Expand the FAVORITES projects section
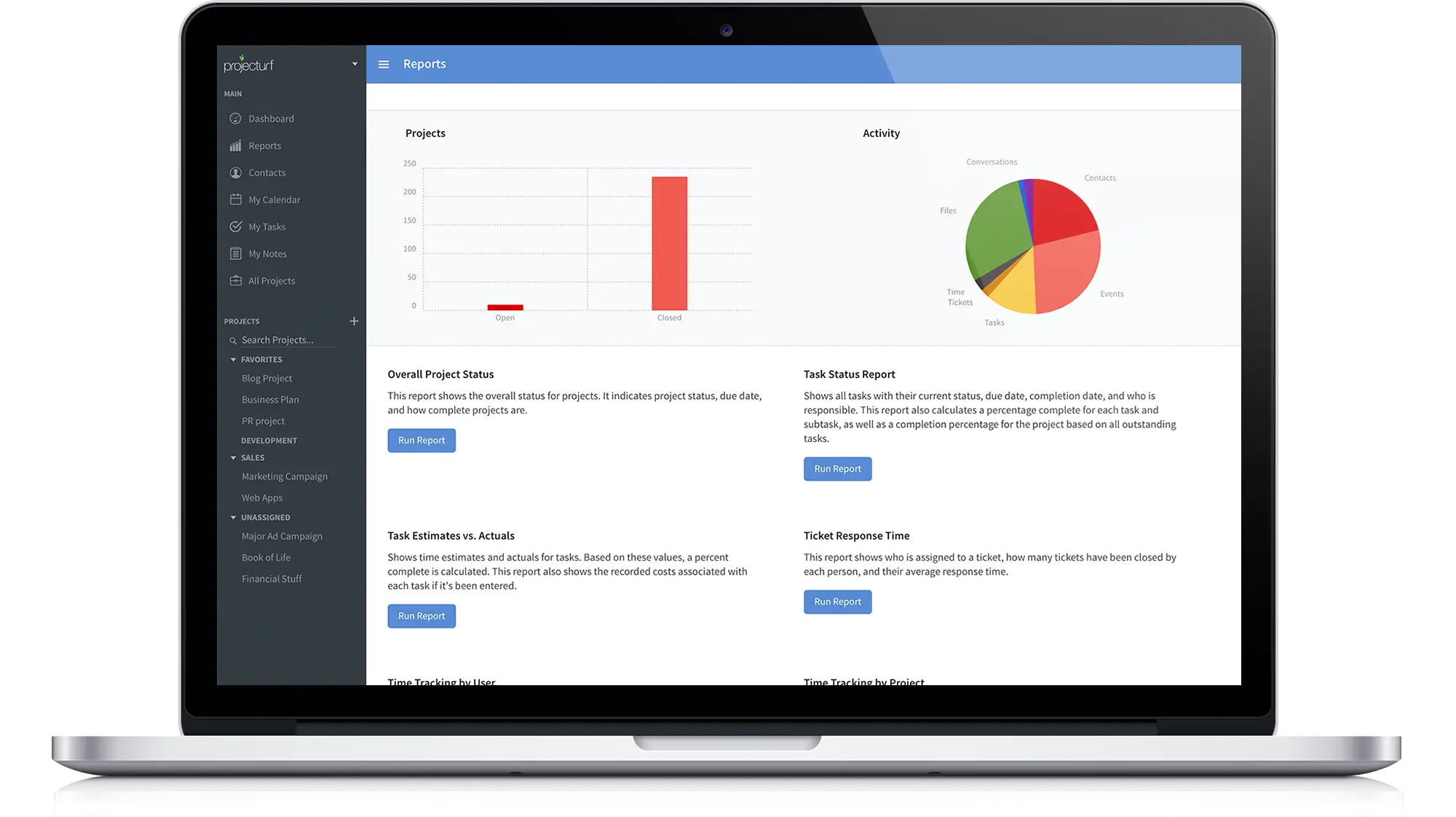1456x817 pixels. pyautogui.click(x=232, y=359)
